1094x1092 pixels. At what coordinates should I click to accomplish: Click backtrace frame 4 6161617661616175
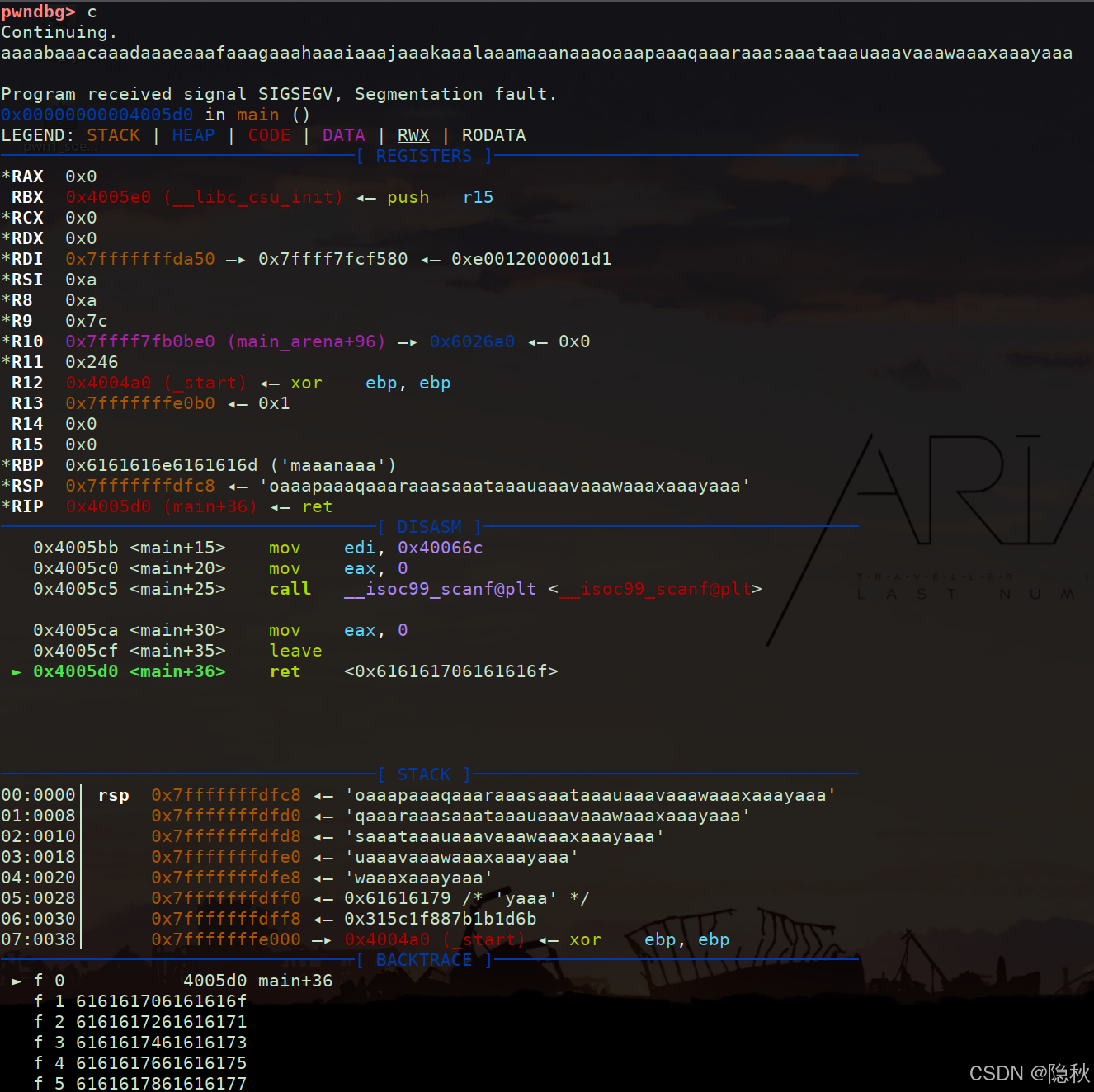tap(140, 1063)
